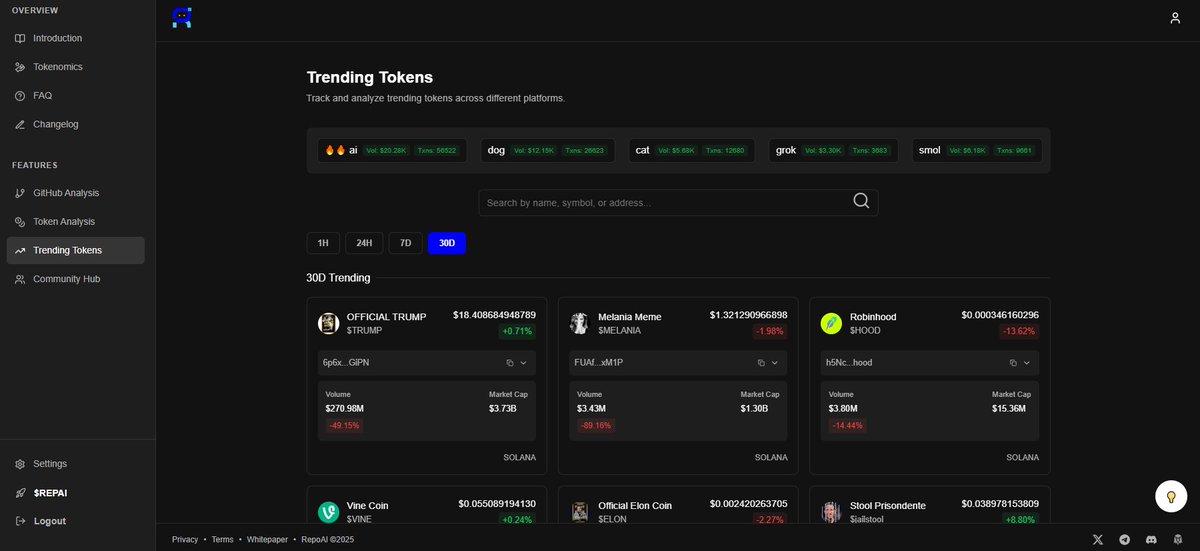This screenshot has width=1200, height=551.
Task: Click the GitHub Analysis branch icon
Action: pyautogui.click(x=21, y=193)
